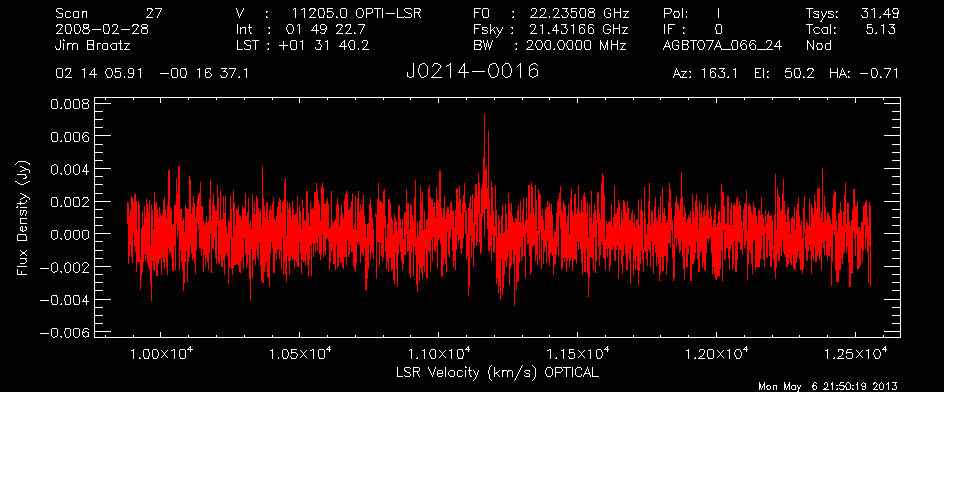The width and height of the screenshot is (962, 490).
Task: Click the -0.004 y-axis tick label
Action: point(65,301)
